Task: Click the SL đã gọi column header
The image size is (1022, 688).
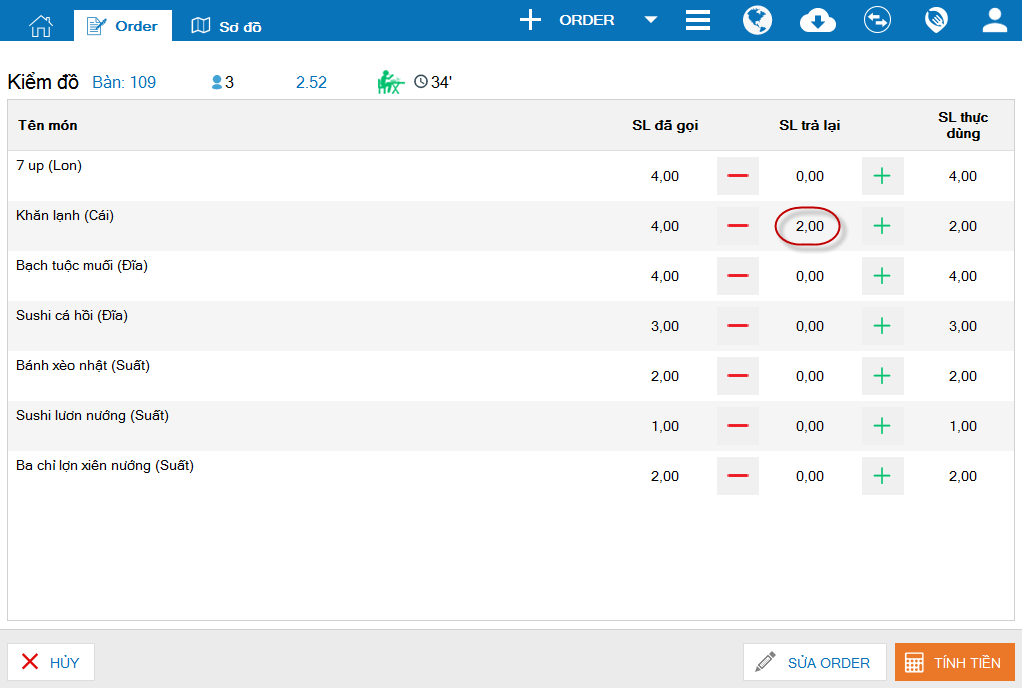Action: 665,125
